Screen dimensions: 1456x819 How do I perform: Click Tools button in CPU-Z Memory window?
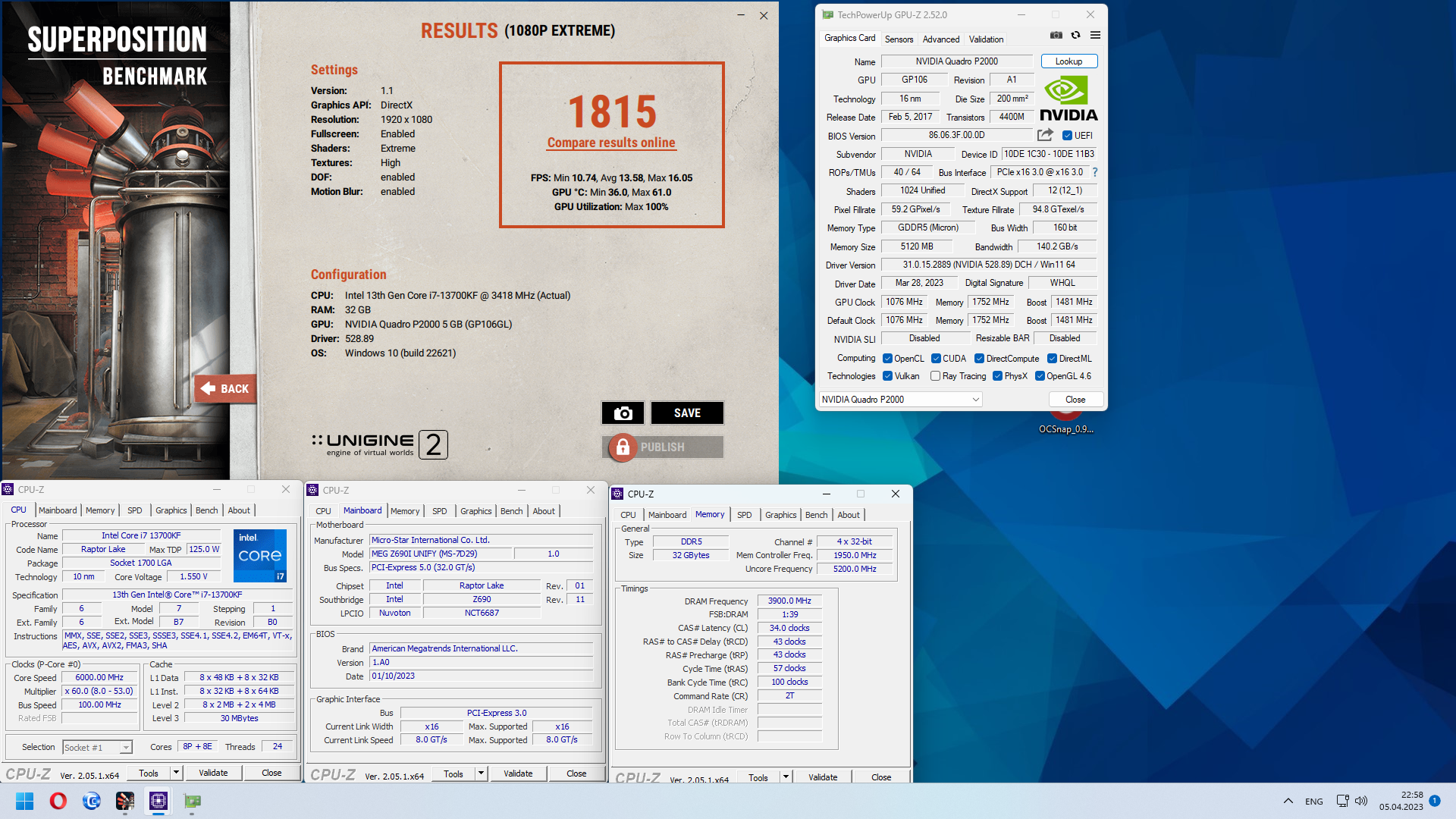(x=758, y=777)
